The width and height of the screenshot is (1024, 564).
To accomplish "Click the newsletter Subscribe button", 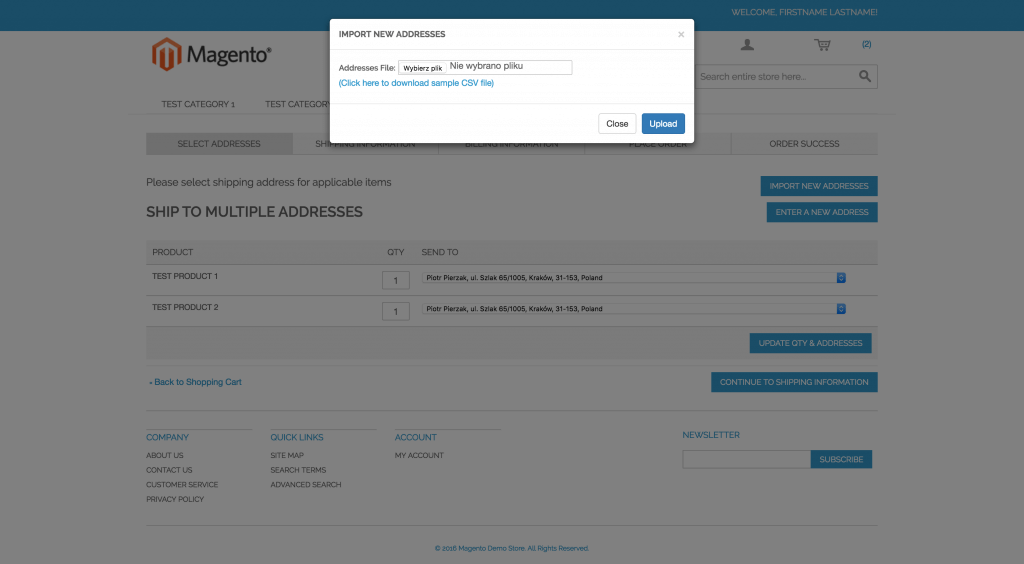I will click(841, 460).
